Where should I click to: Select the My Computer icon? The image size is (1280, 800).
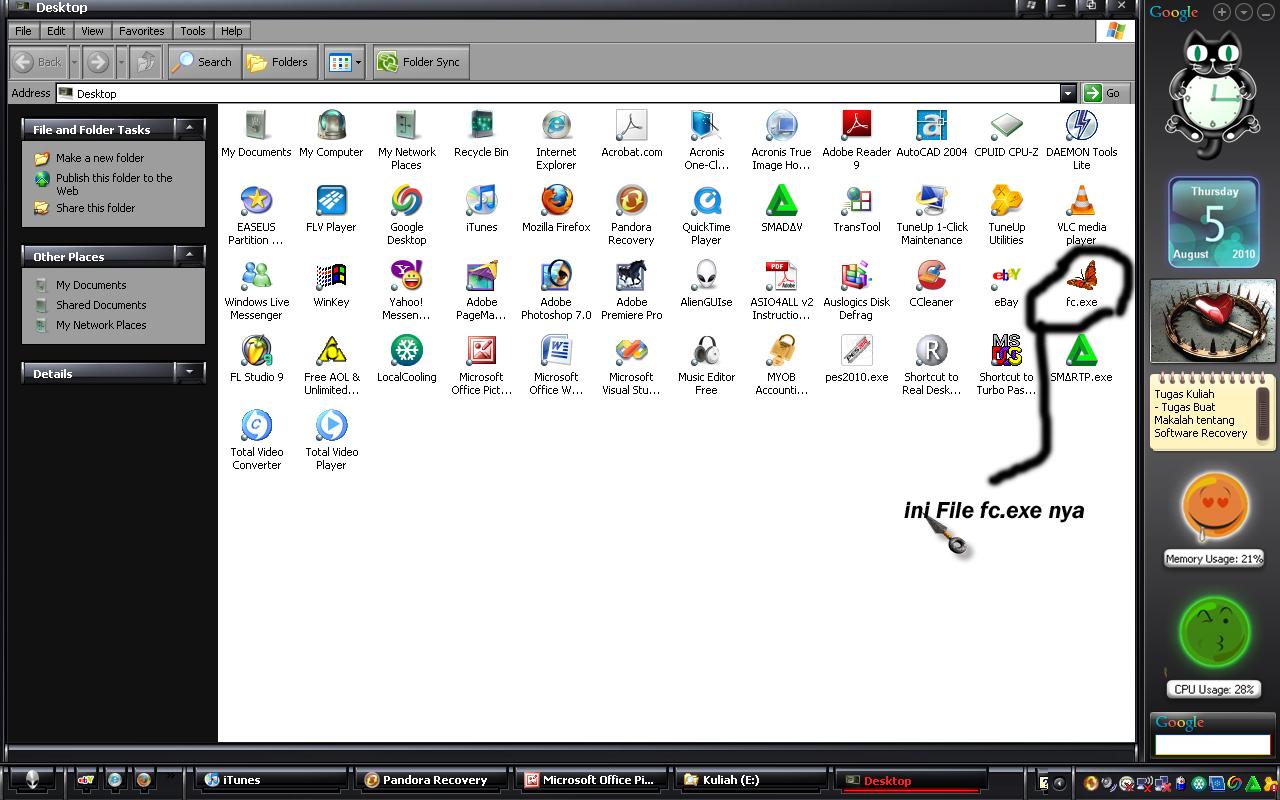[331, 126]
